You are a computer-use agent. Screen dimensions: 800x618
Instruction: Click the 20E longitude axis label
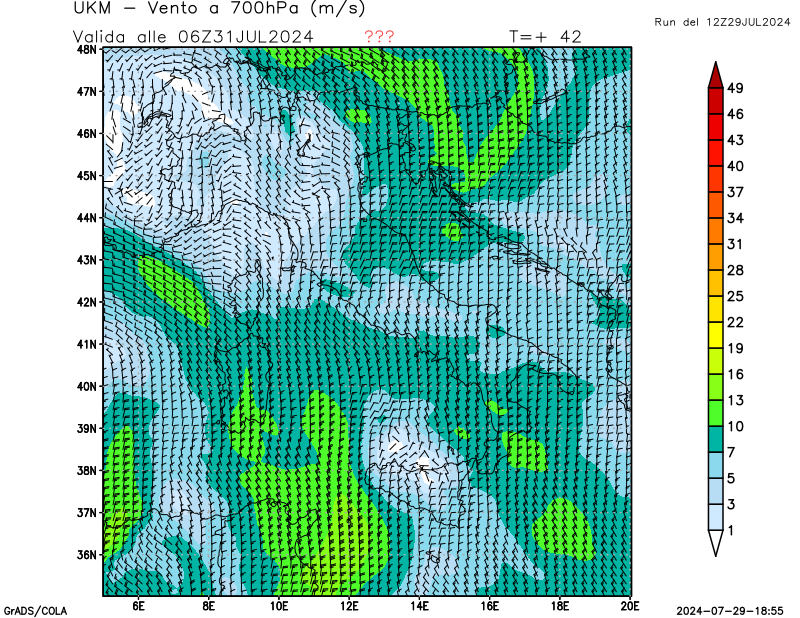[630, 605]
